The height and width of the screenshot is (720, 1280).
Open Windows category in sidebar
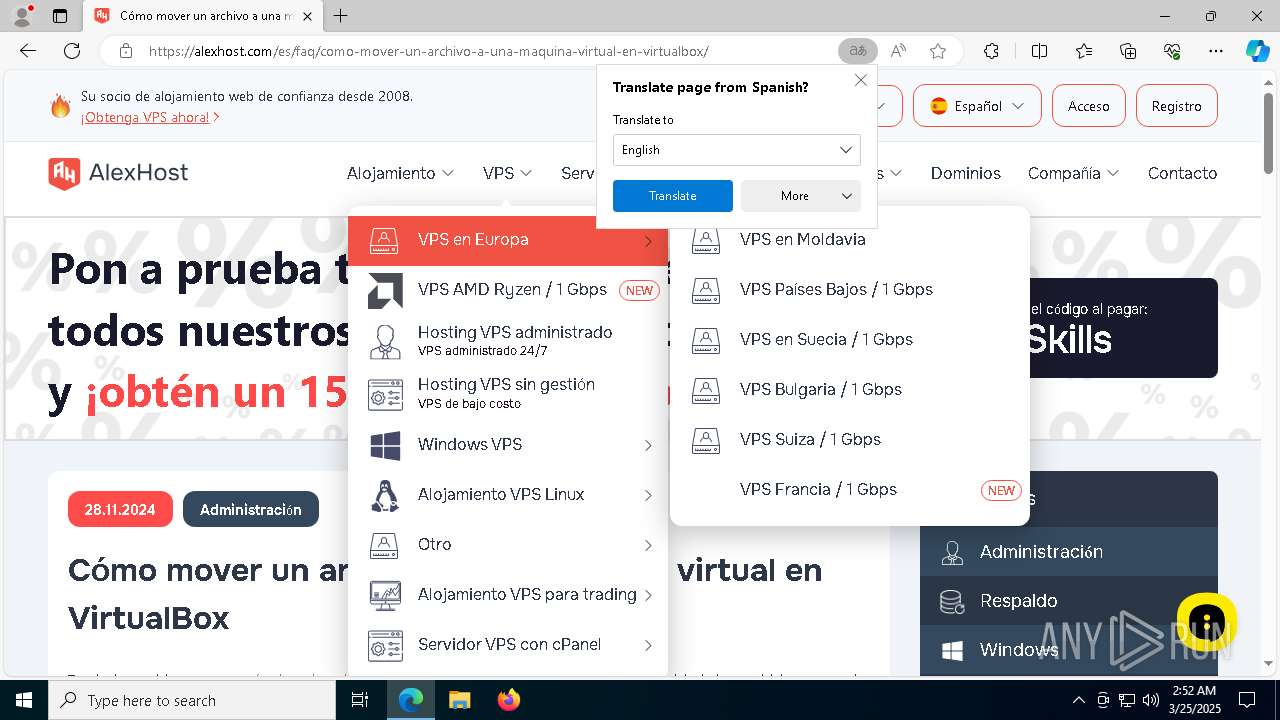pos(1069,650)
